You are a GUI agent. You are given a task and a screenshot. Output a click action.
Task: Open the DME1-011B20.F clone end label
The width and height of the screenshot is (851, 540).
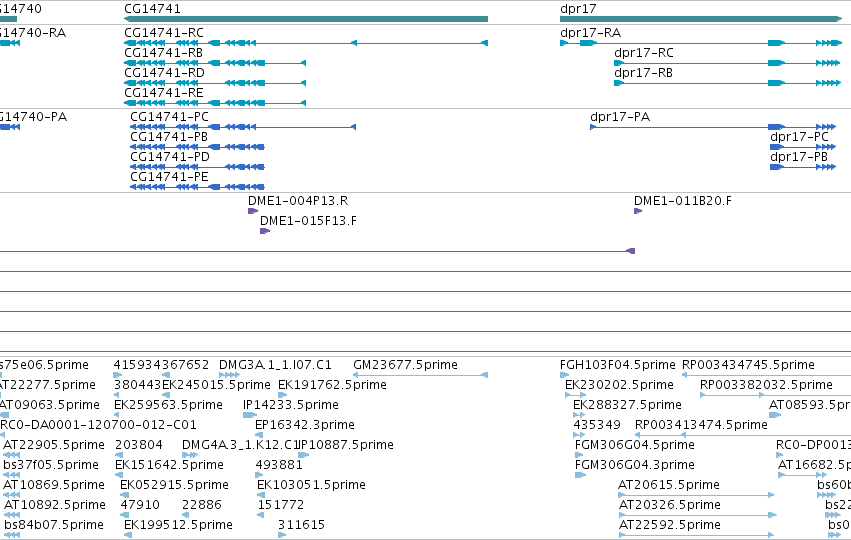[x=683, y=201]
